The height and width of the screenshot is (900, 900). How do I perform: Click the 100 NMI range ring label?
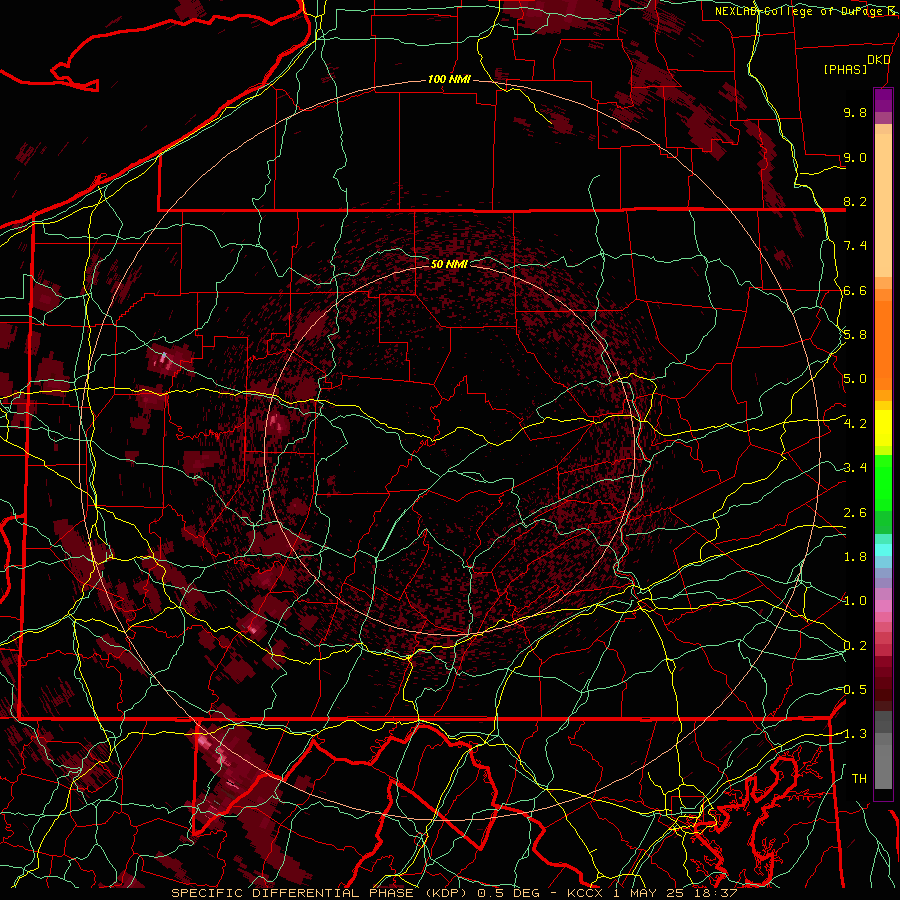449,79
